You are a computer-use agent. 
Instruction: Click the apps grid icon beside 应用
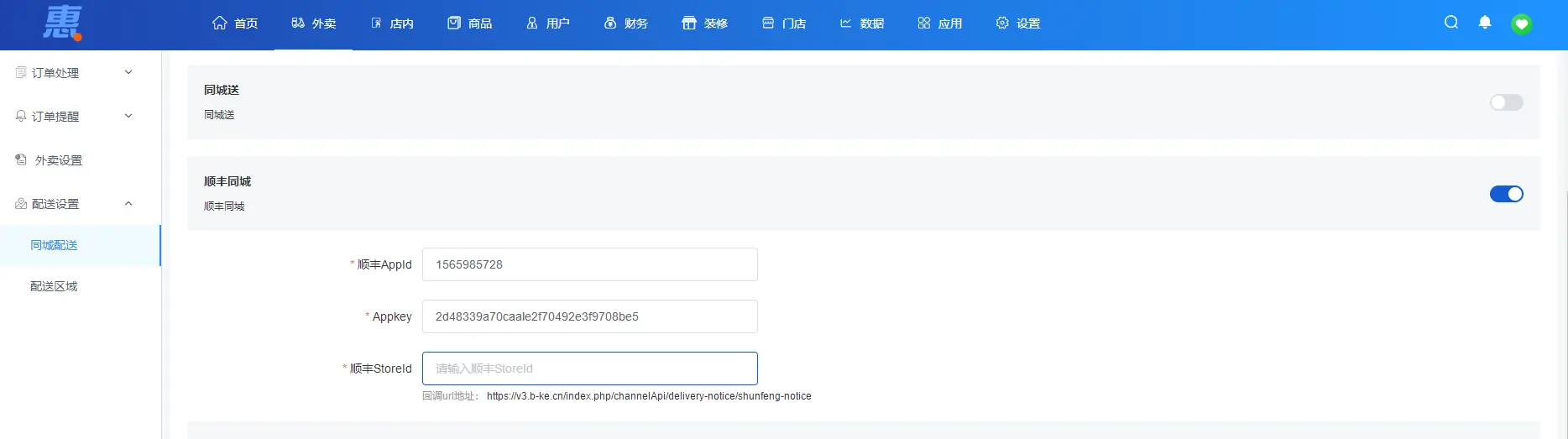(x=924, y=23)
